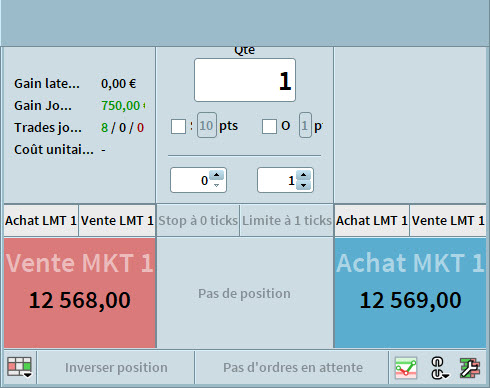Click the Gain late... 0,00 € value

coord(118,84)
